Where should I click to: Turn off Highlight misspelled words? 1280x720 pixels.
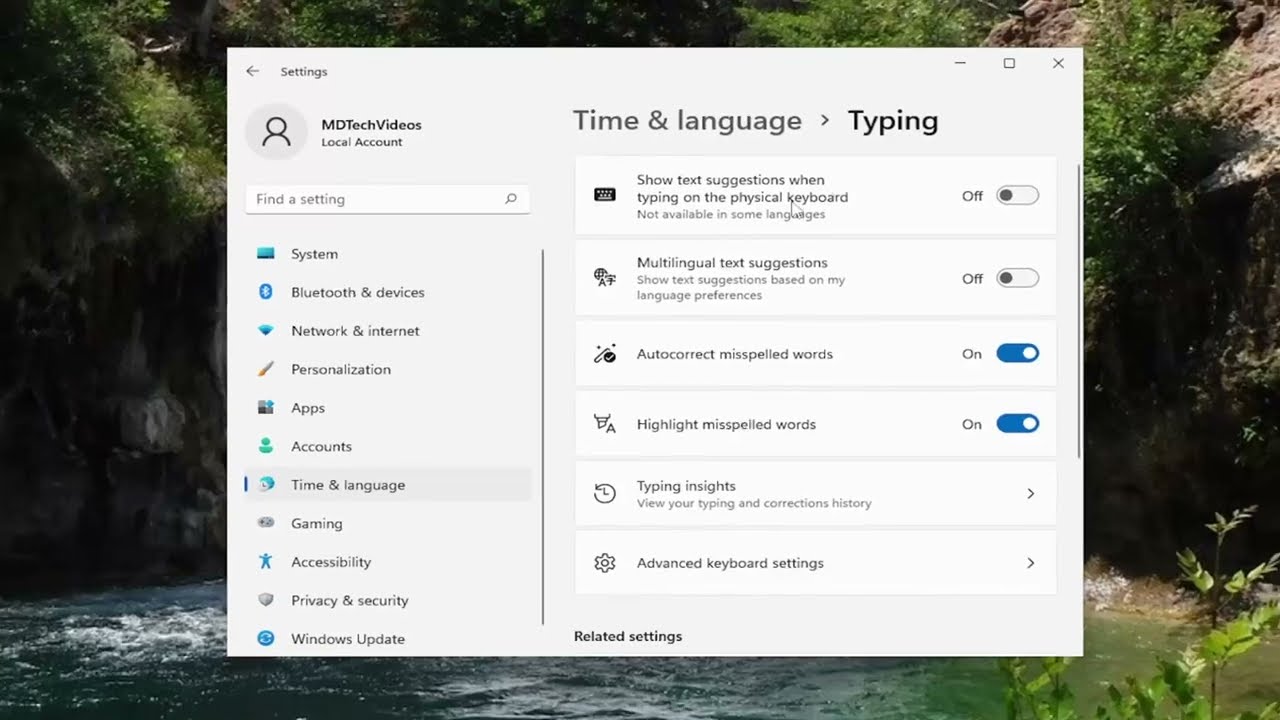pyautogui.click(x=1017, y=424)
